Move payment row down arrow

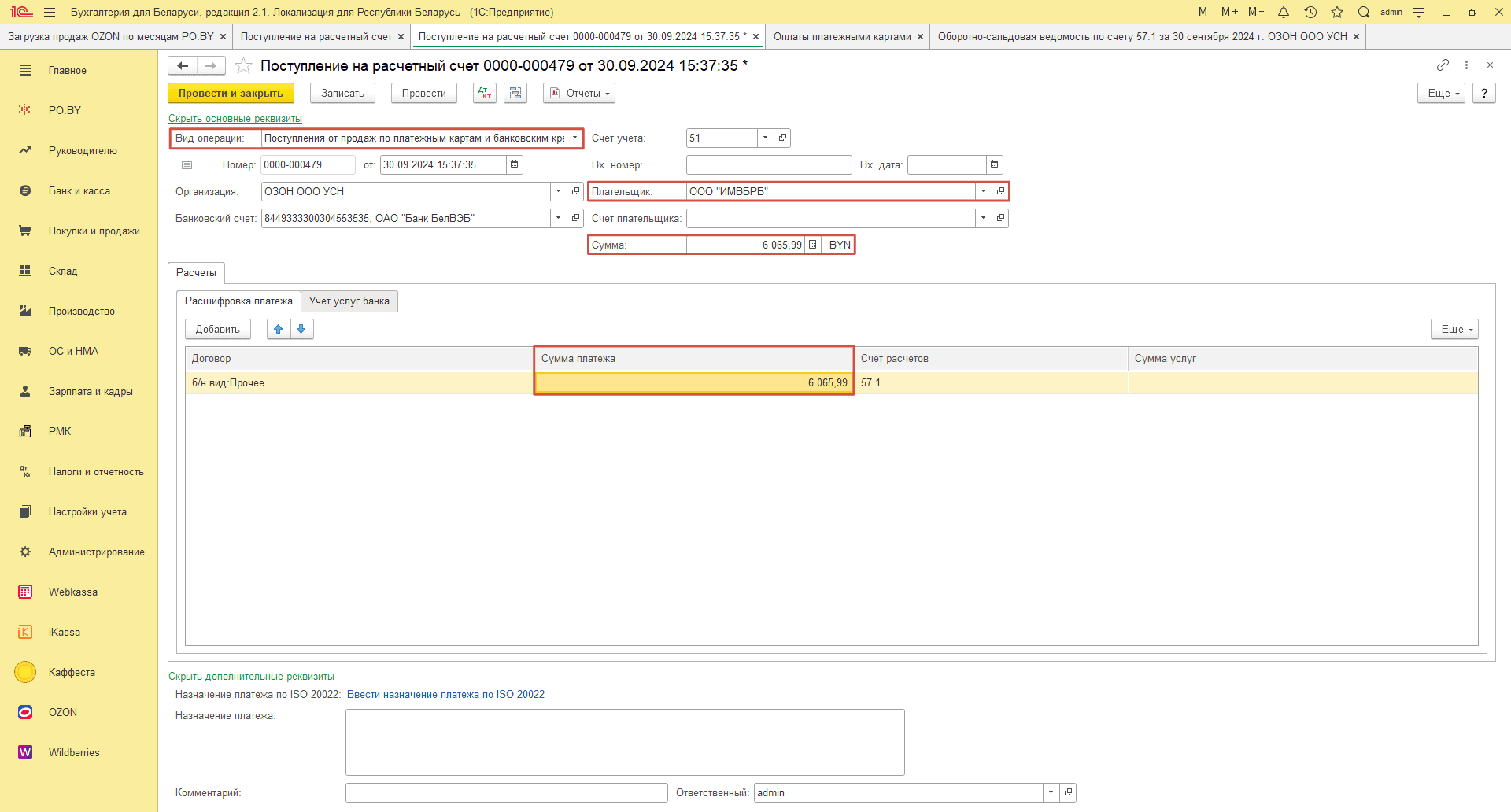pyautogui.click(x=301, y=329)
